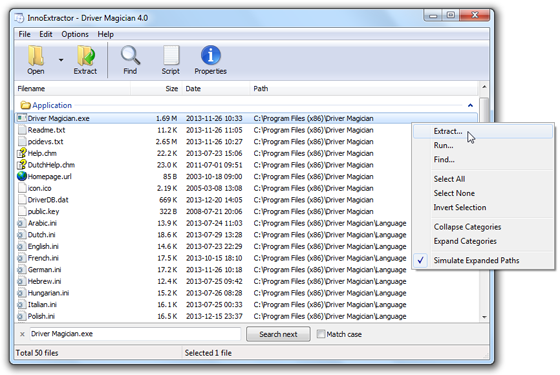Click the search text input field
Image resolution: width=560 pixels, height=375 pixels.
[x=135, y=334]
